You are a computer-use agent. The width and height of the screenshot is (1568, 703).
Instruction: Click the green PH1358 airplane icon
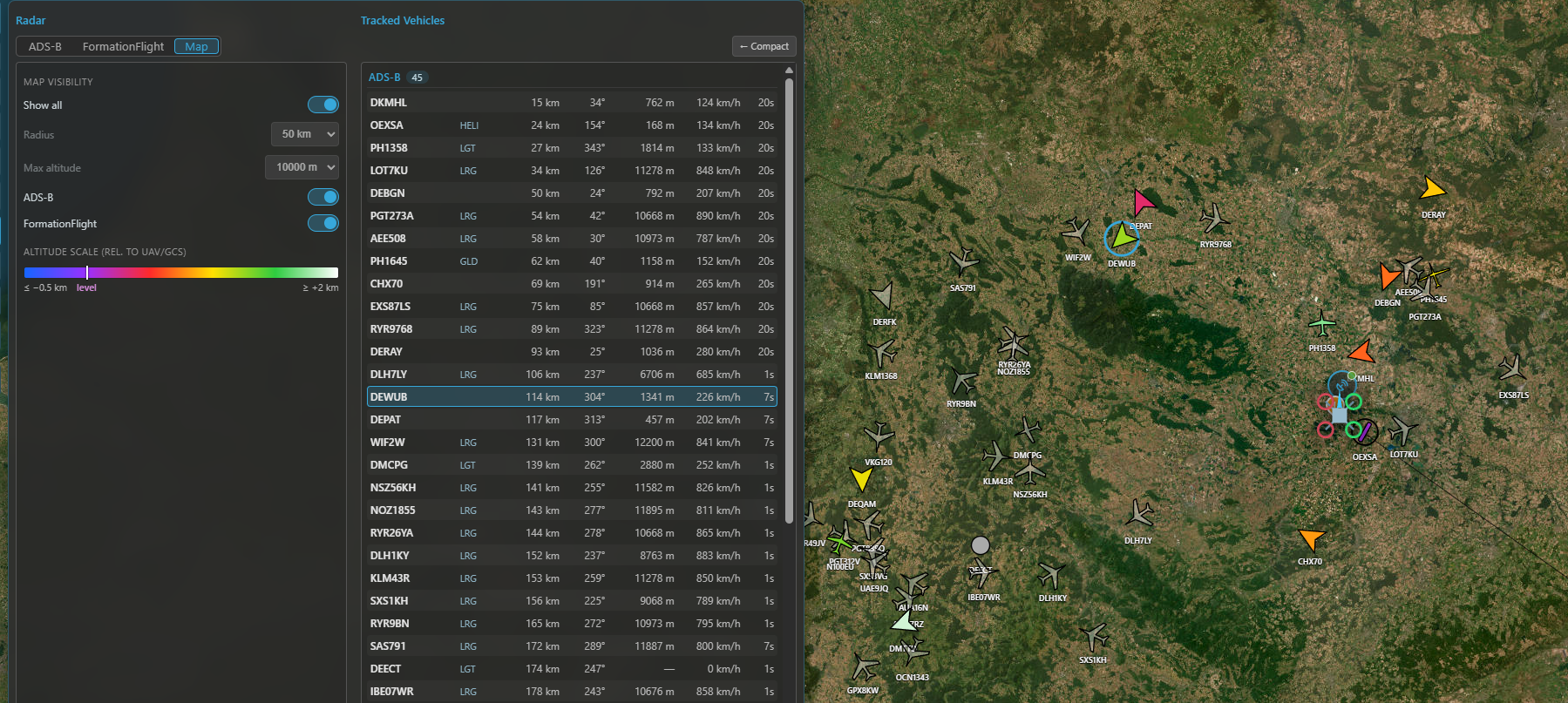(1322, 325)
